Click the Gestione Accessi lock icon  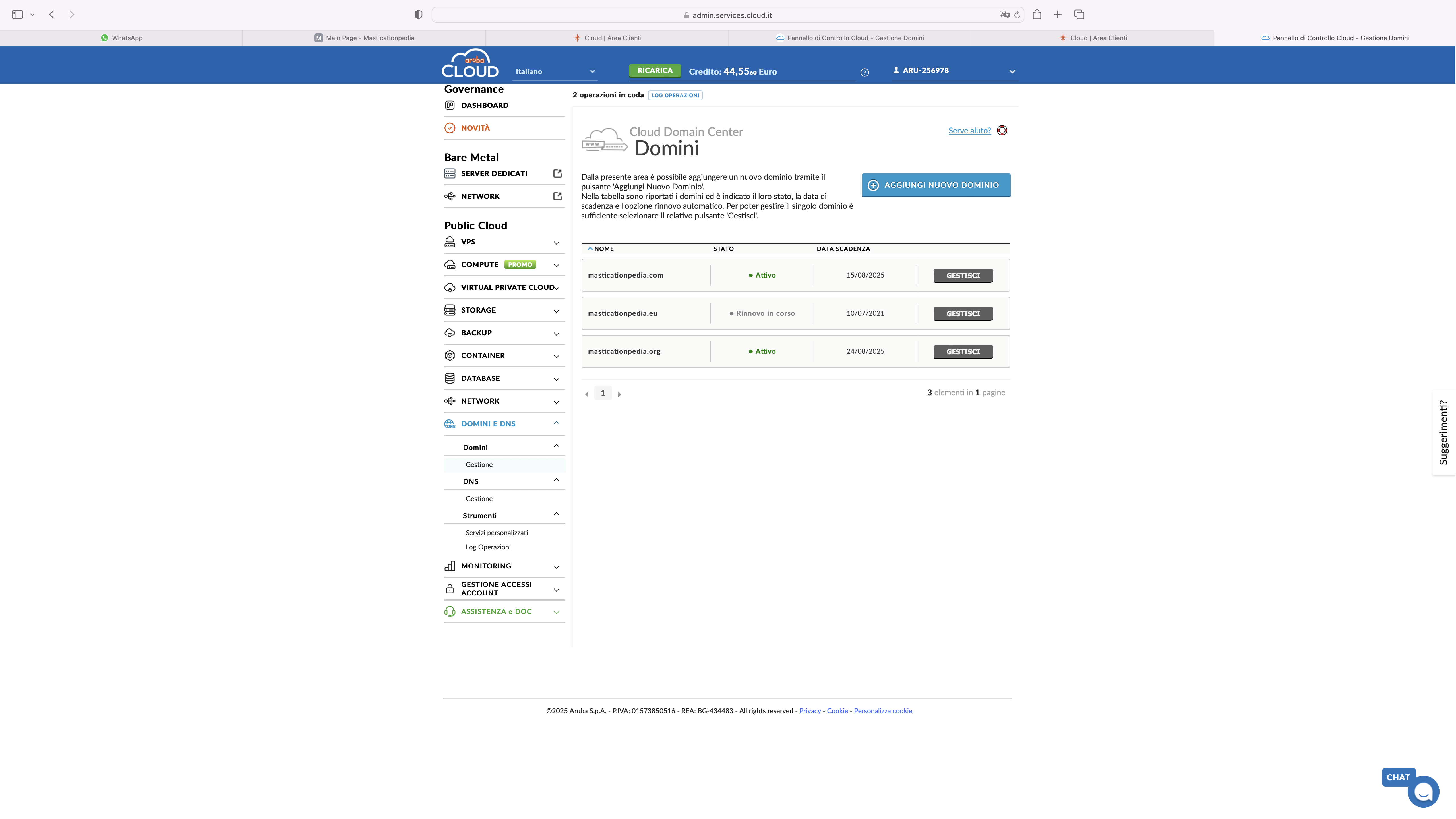[x=450, y=589]
